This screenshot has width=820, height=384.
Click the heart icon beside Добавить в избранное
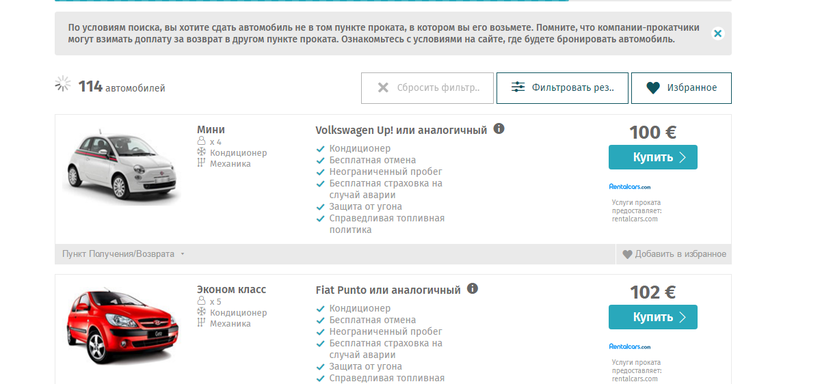pos(628,254)
